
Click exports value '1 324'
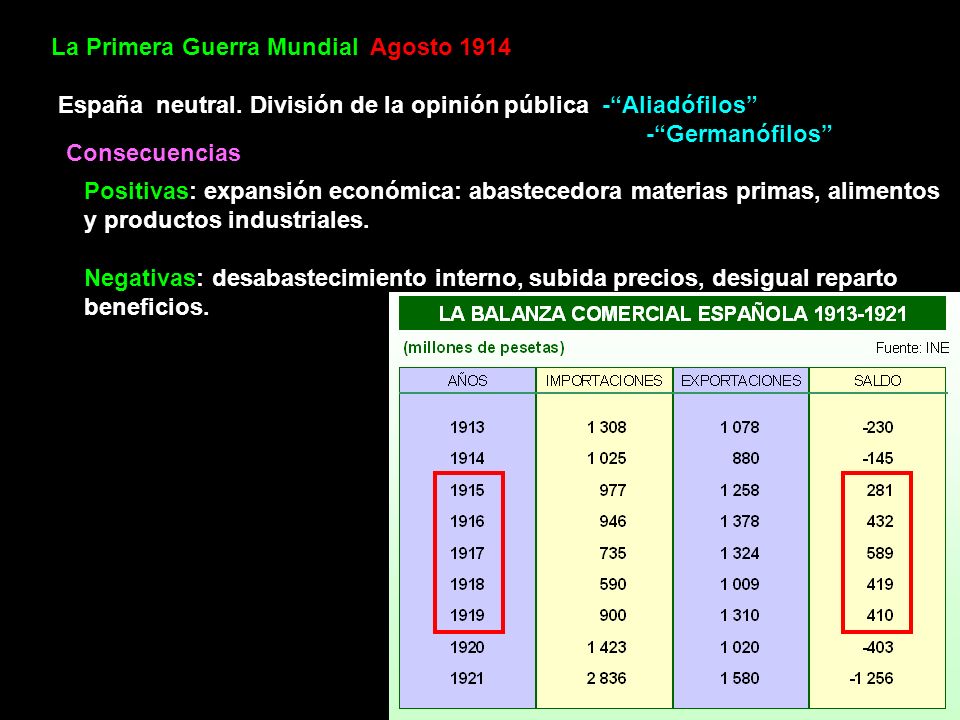740,553
